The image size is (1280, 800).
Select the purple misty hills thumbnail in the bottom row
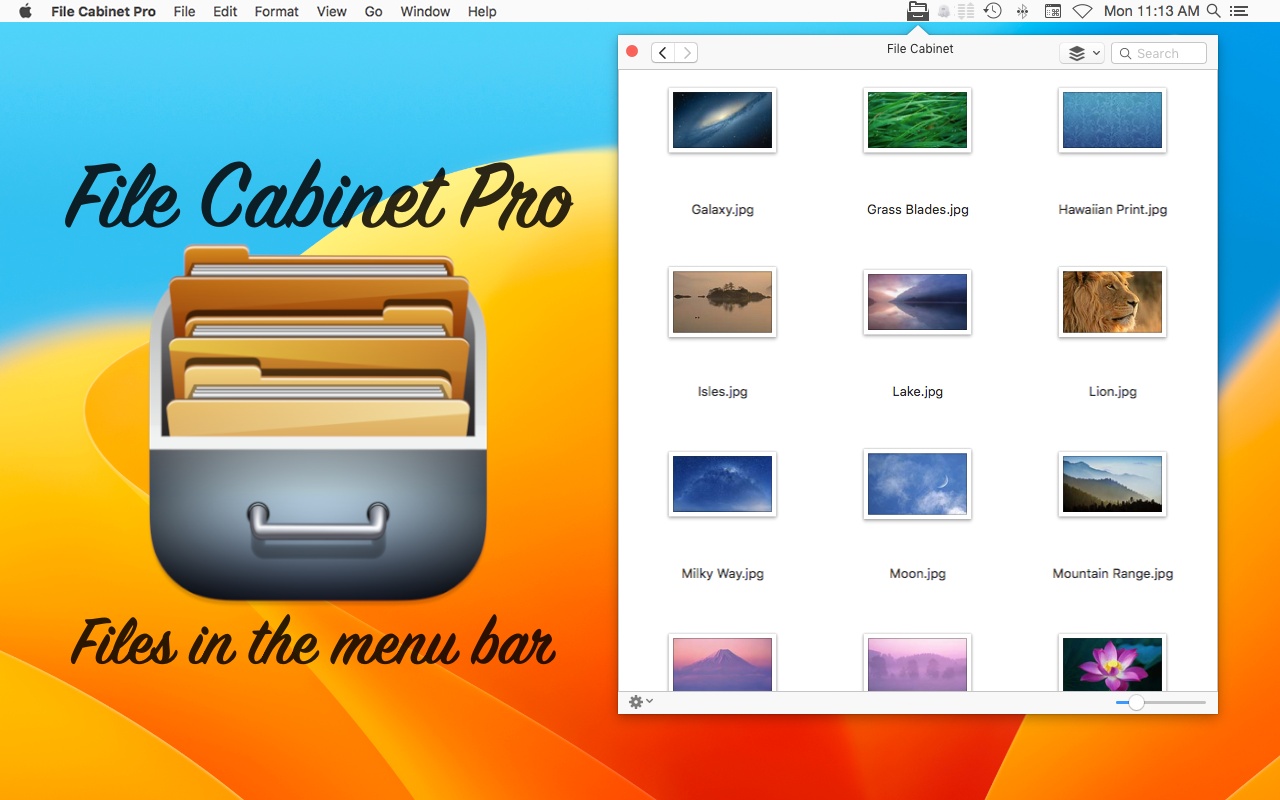[x=917, y=663]
